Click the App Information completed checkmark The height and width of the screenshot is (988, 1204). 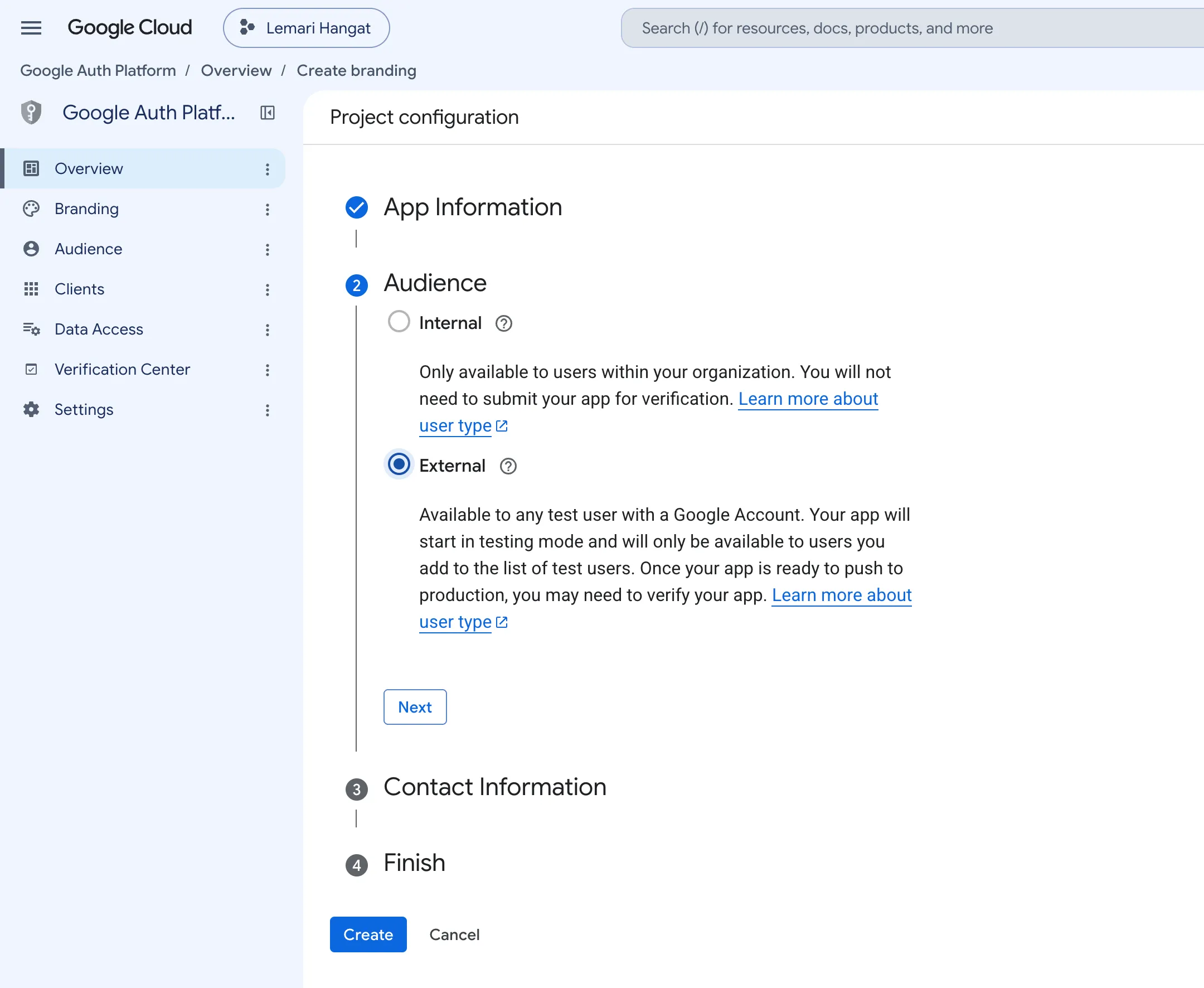coord(357,207)
